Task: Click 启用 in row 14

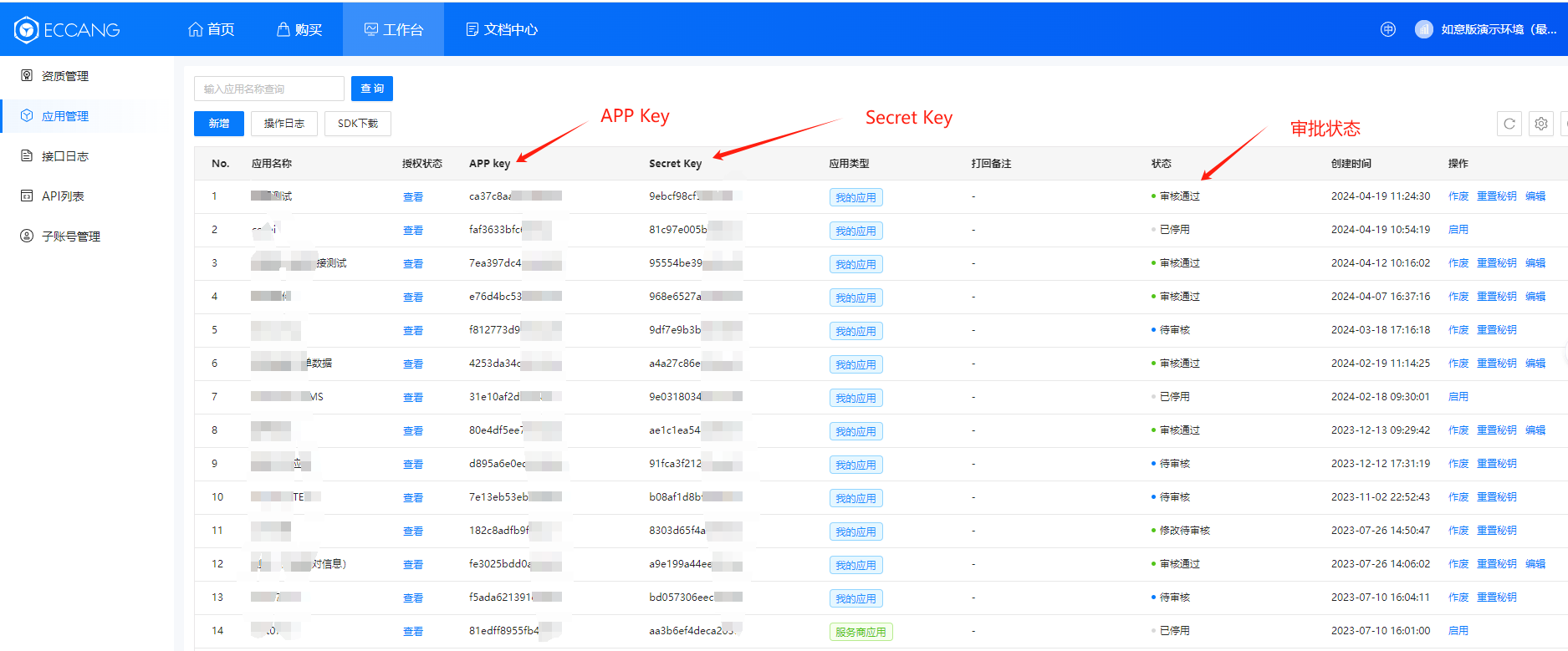Action: (1458, 631)
